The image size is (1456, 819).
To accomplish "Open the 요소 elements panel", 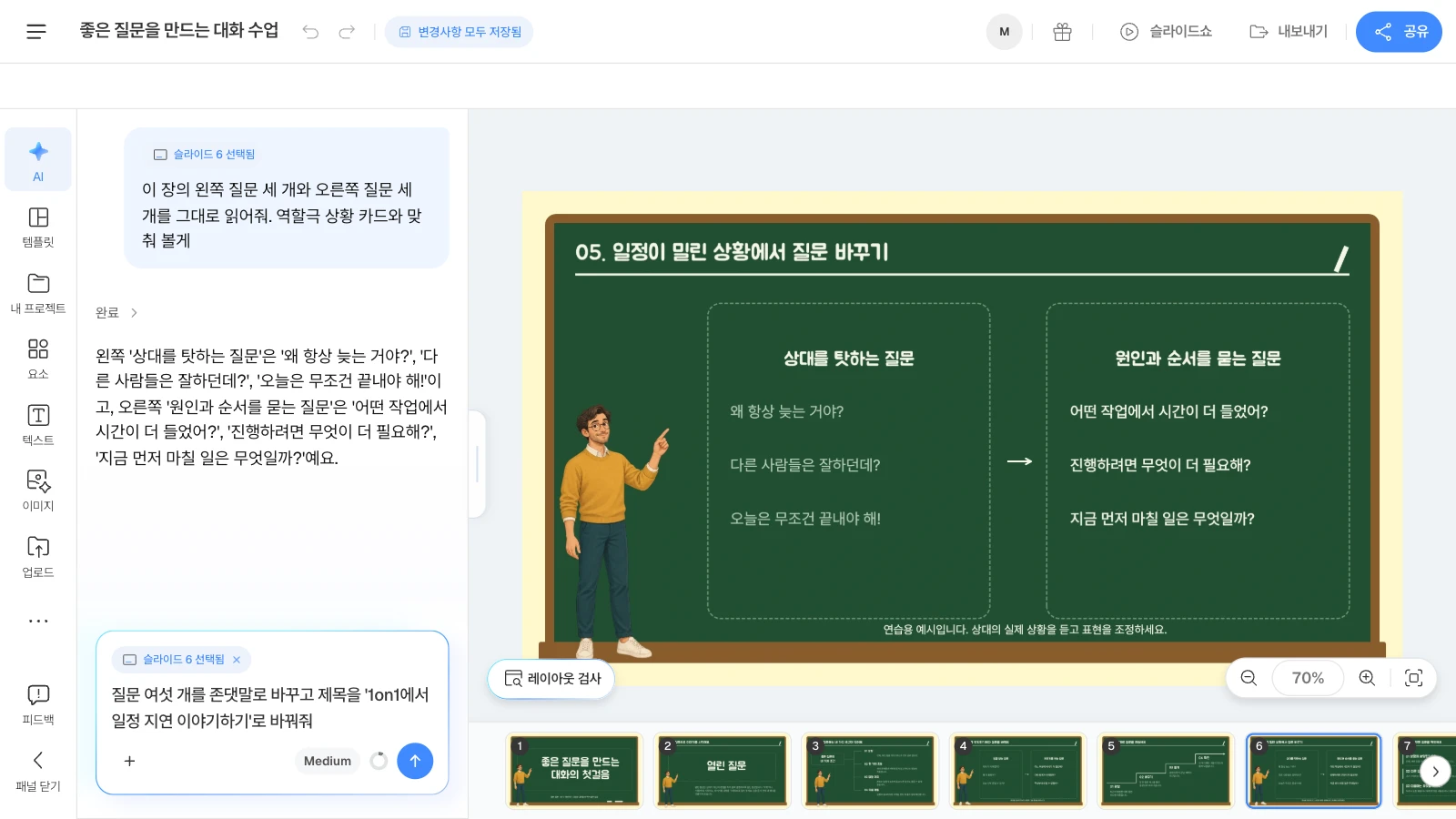I will coord(38,359).
